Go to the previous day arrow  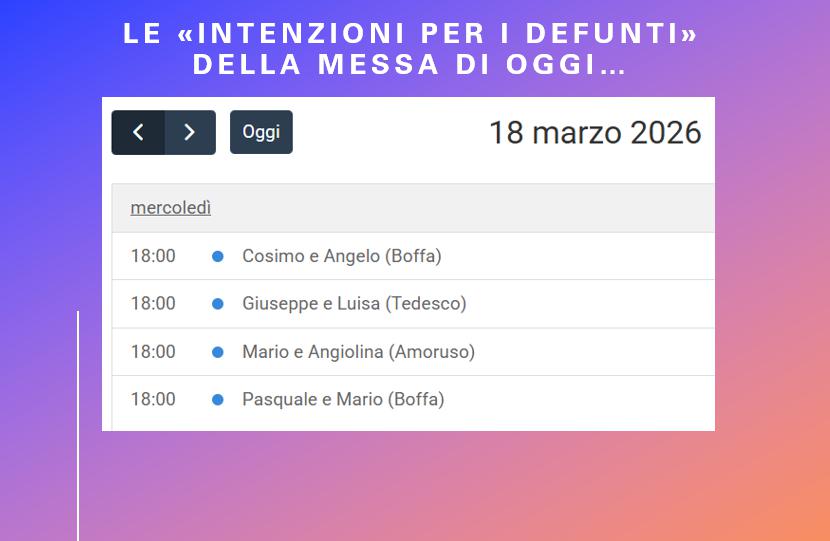[138, 133]
